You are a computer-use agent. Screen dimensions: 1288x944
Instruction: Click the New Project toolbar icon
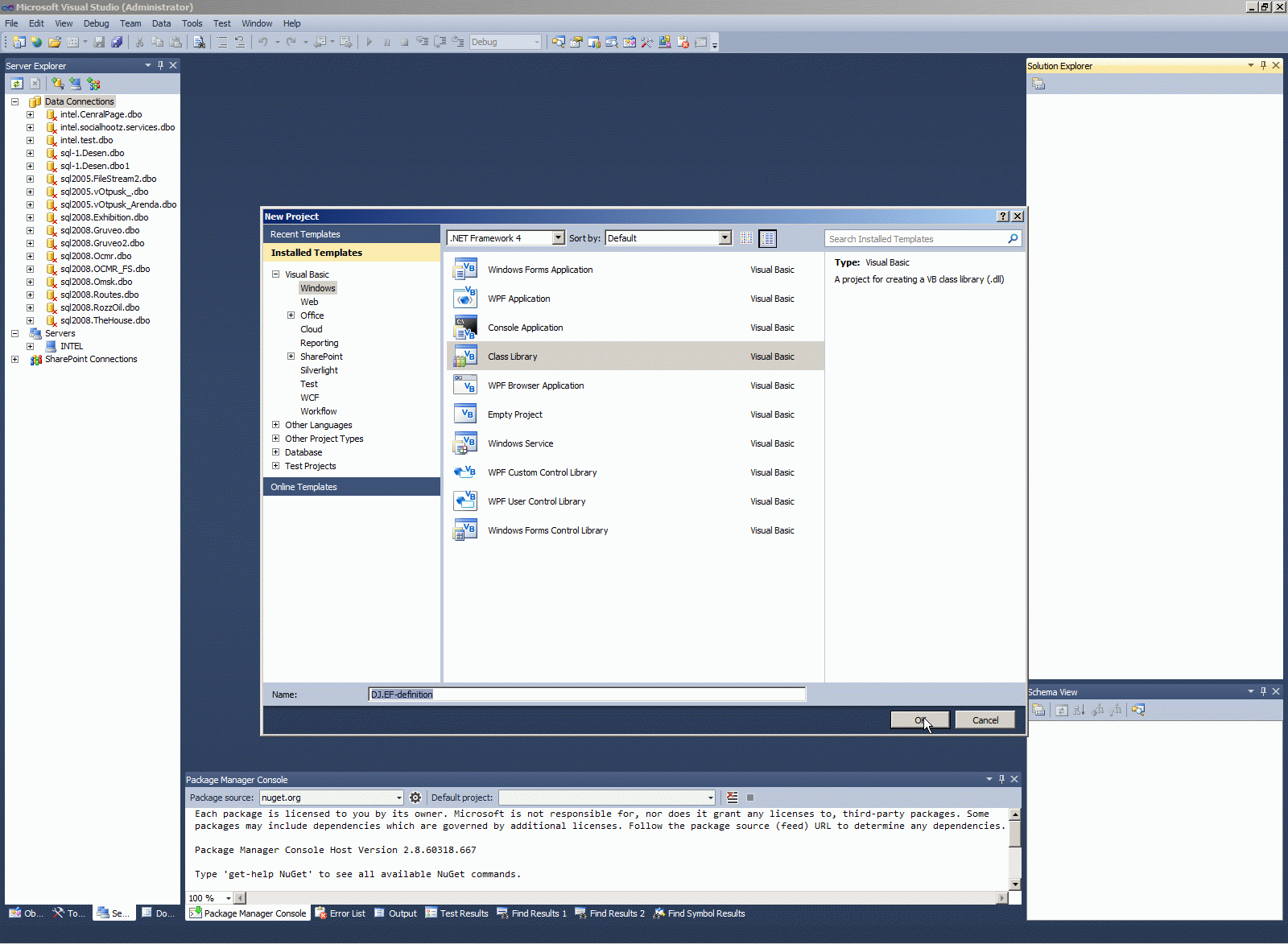pos(19,42)
